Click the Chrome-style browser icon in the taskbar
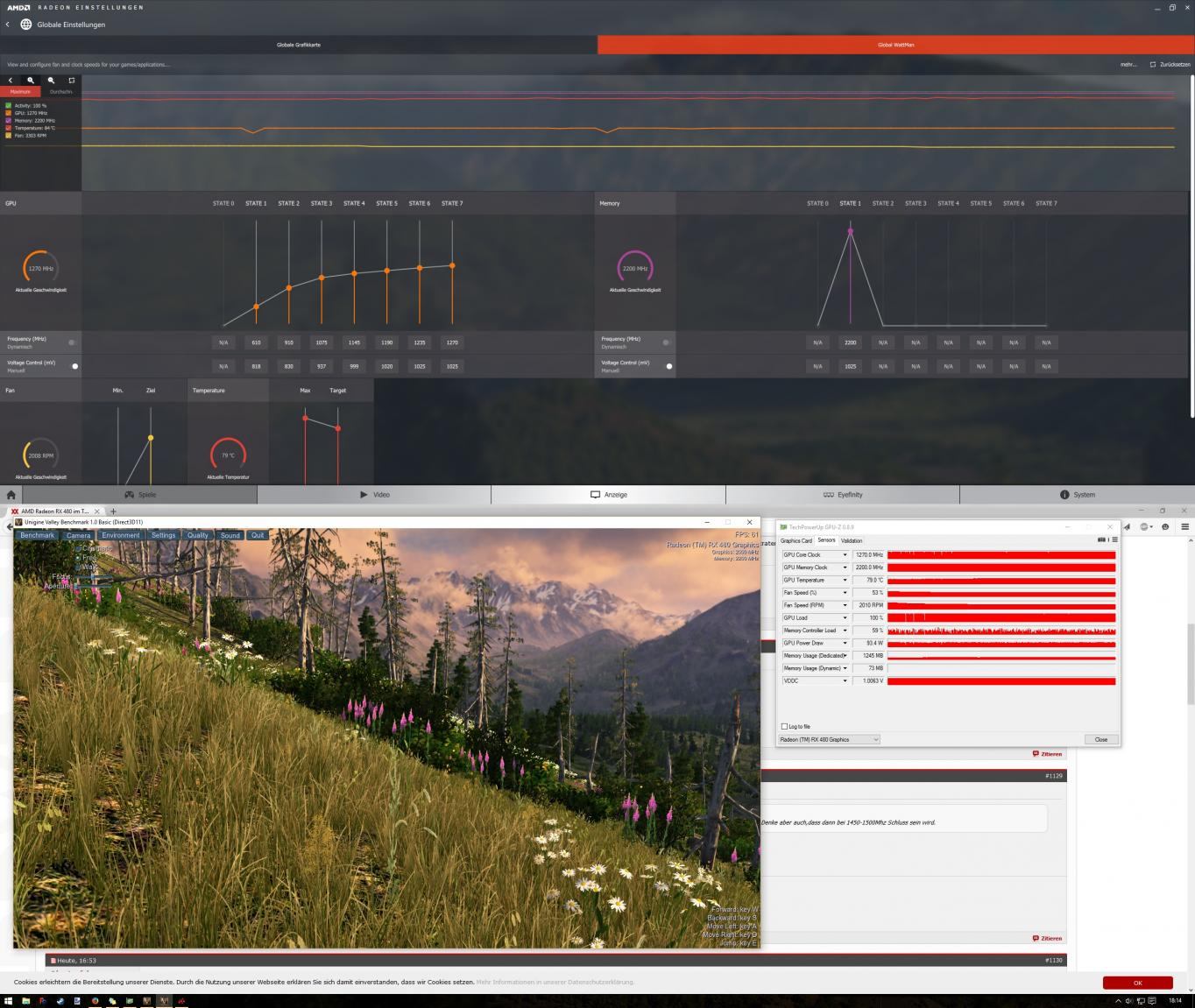Viewport: 1195px width, 1008px height. point(95,1001)
